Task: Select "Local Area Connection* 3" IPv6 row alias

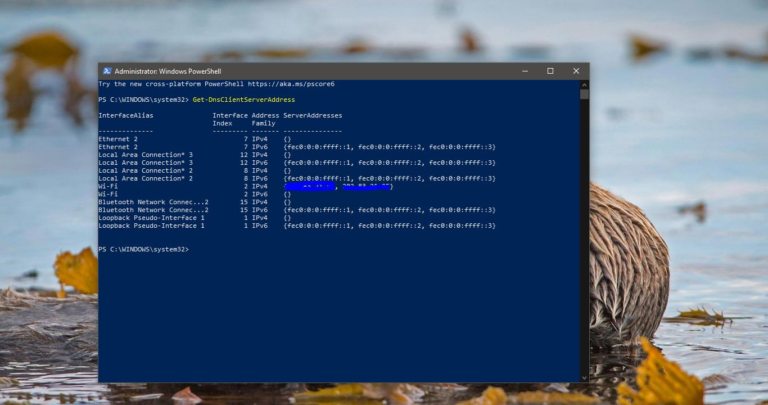Action: point(145,163)
